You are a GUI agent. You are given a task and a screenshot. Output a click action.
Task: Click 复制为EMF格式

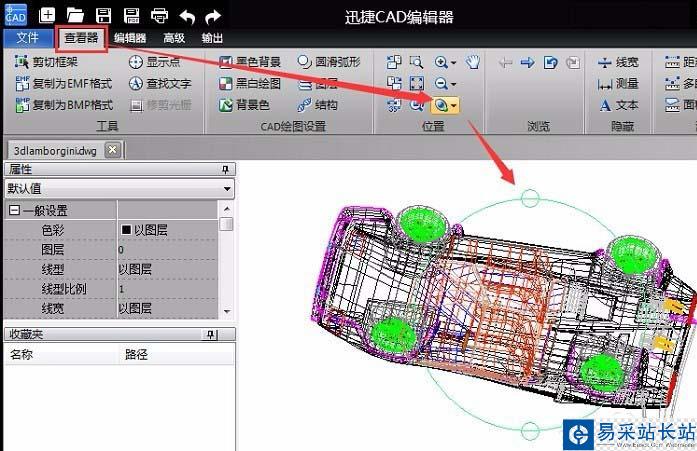coord(64,84)
